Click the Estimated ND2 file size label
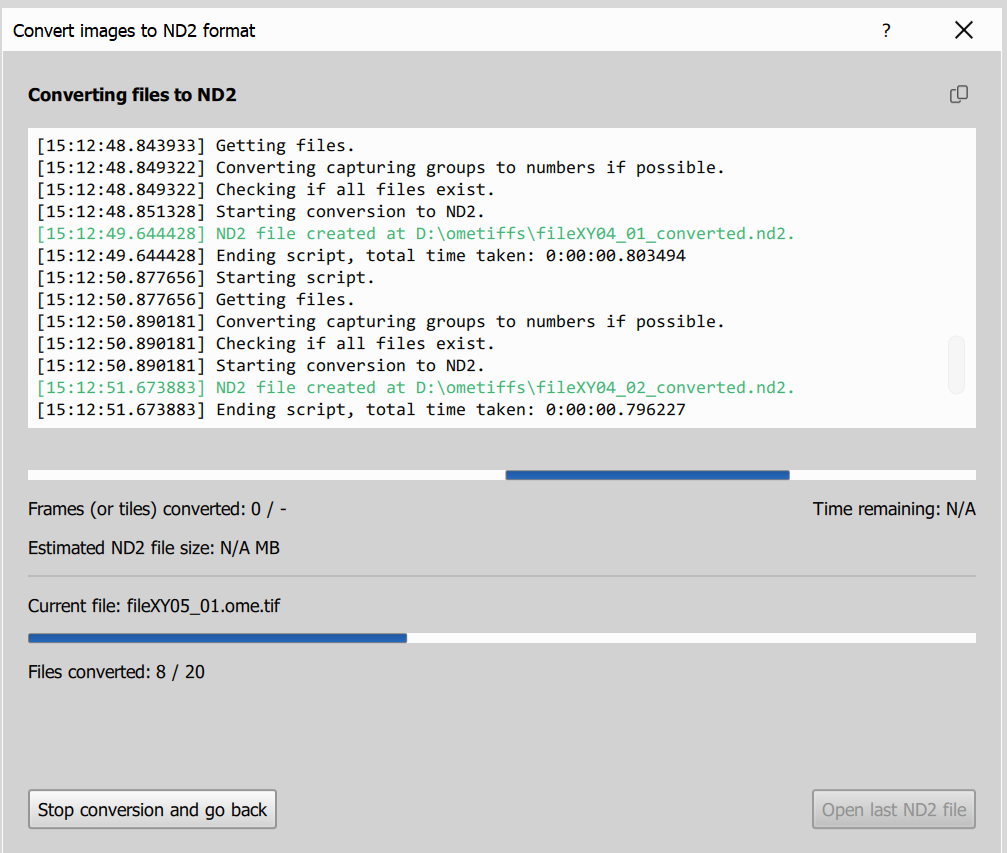The image size is (1007, 853). coord(153,547)
